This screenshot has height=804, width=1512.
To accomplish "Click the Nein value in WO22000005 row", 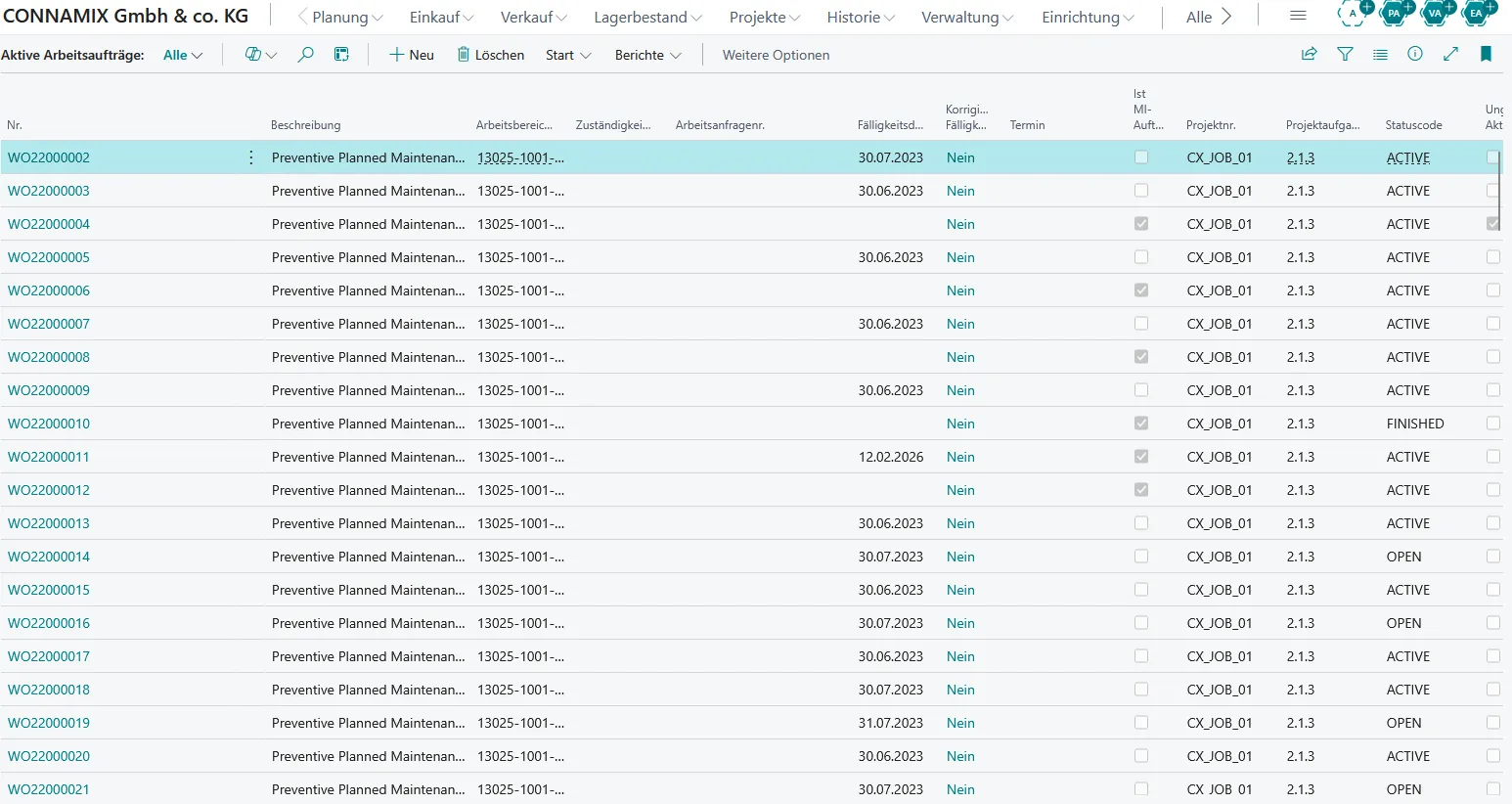I will [x=960, y=257].
